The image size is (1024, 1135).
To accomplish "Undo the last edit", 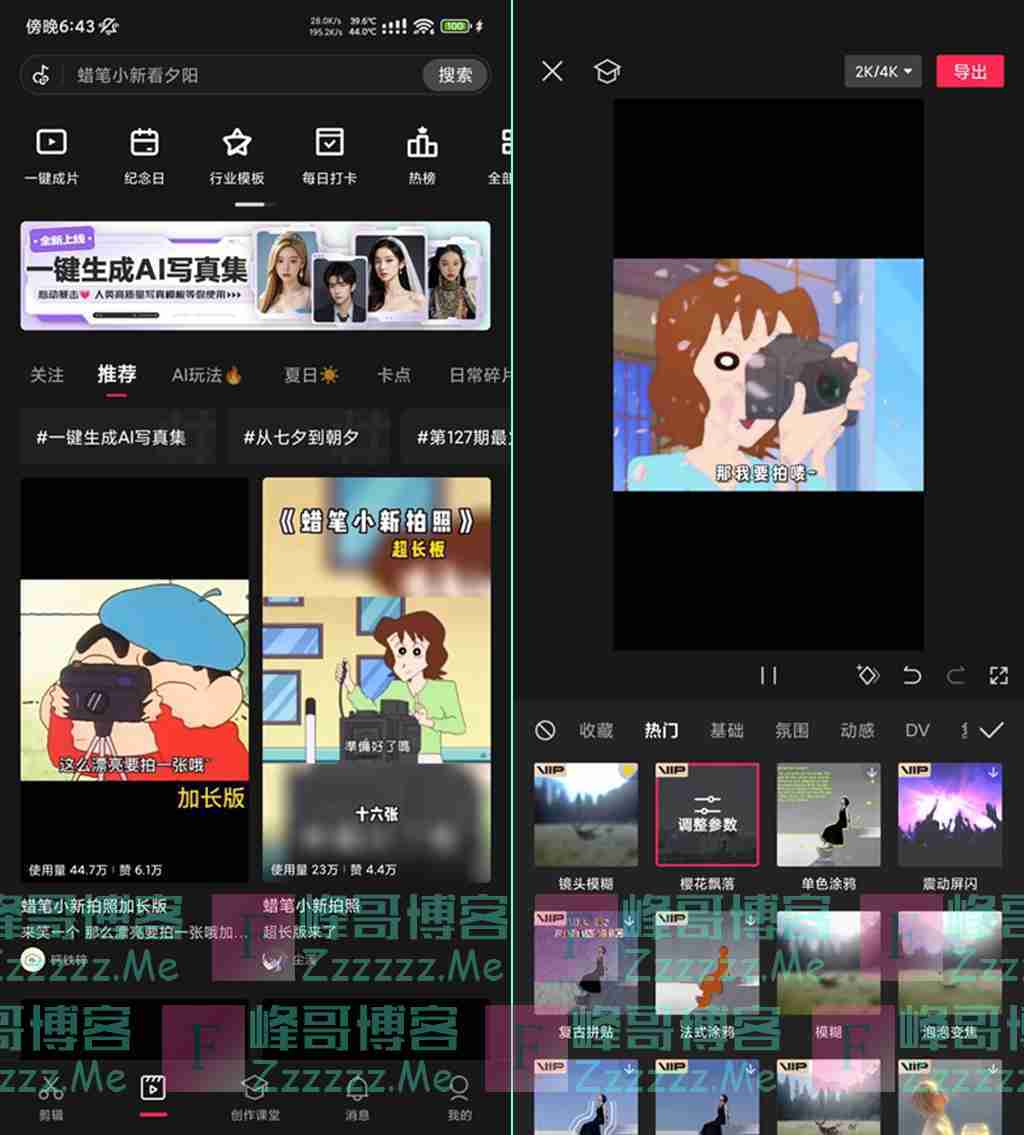I will [x=912, y=675].
